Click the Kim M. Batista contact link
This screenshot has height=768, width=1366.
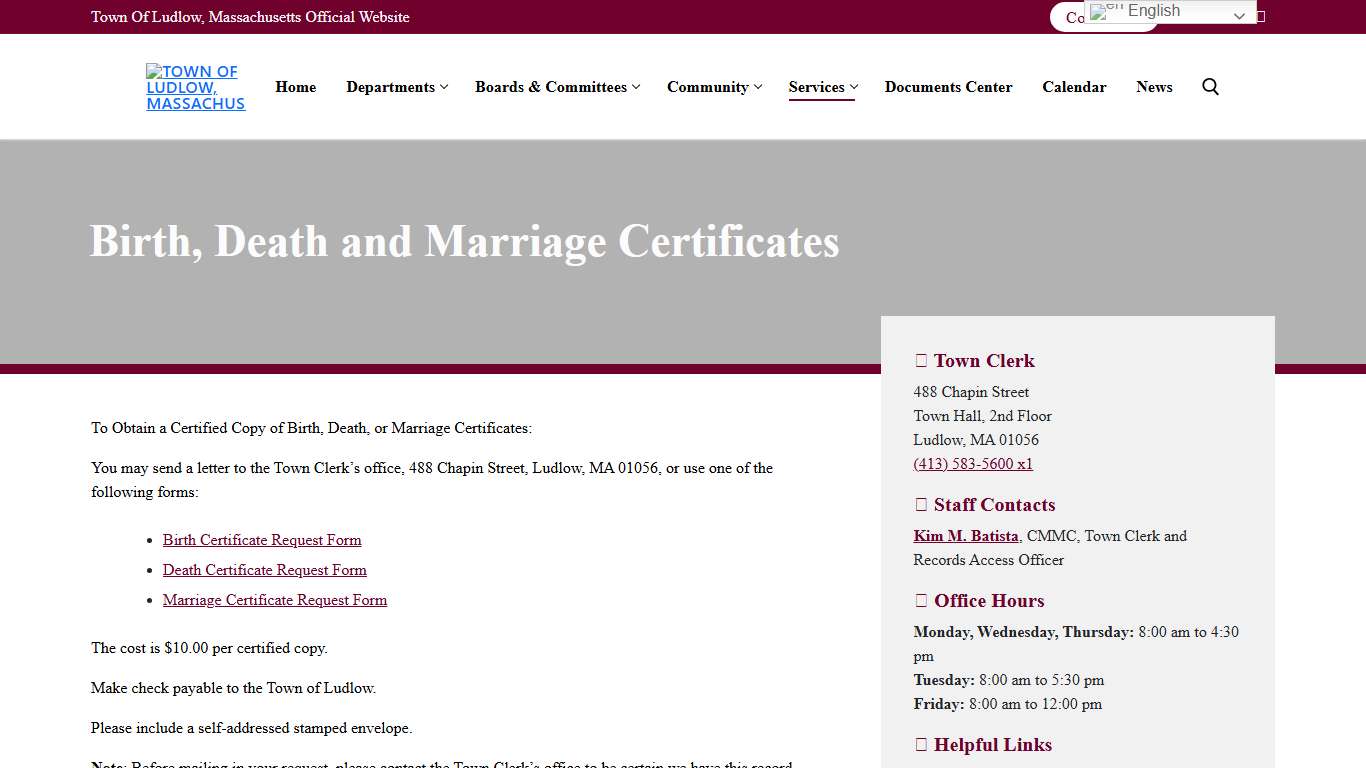click(x=966, y=535)
